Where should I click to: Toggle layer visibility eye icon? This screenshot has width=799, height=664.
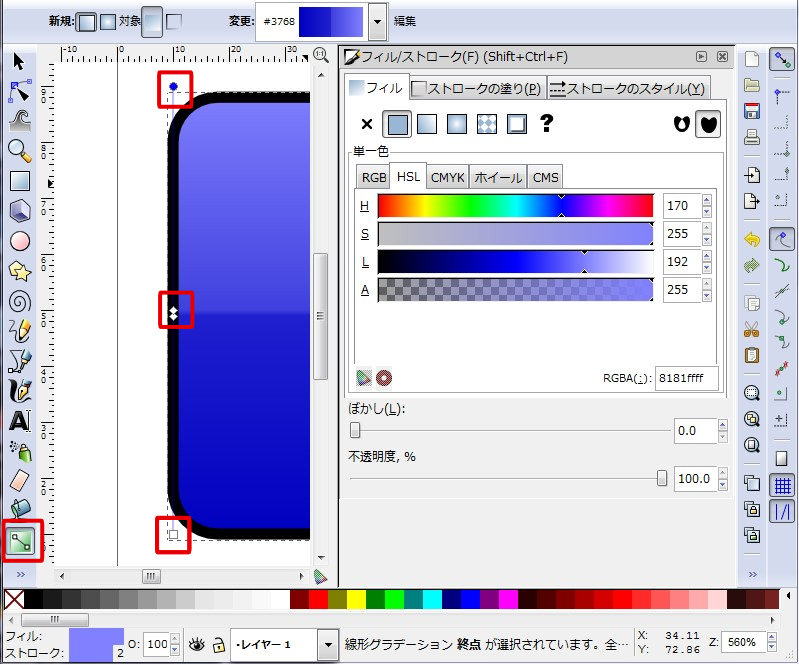click(196, 645)
